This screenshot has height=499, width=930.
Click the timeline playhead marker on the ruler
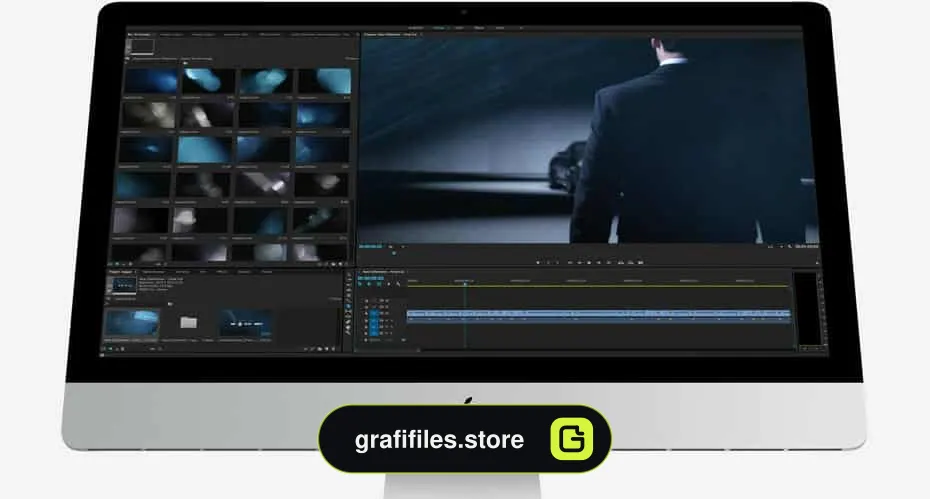coord(465,284)
